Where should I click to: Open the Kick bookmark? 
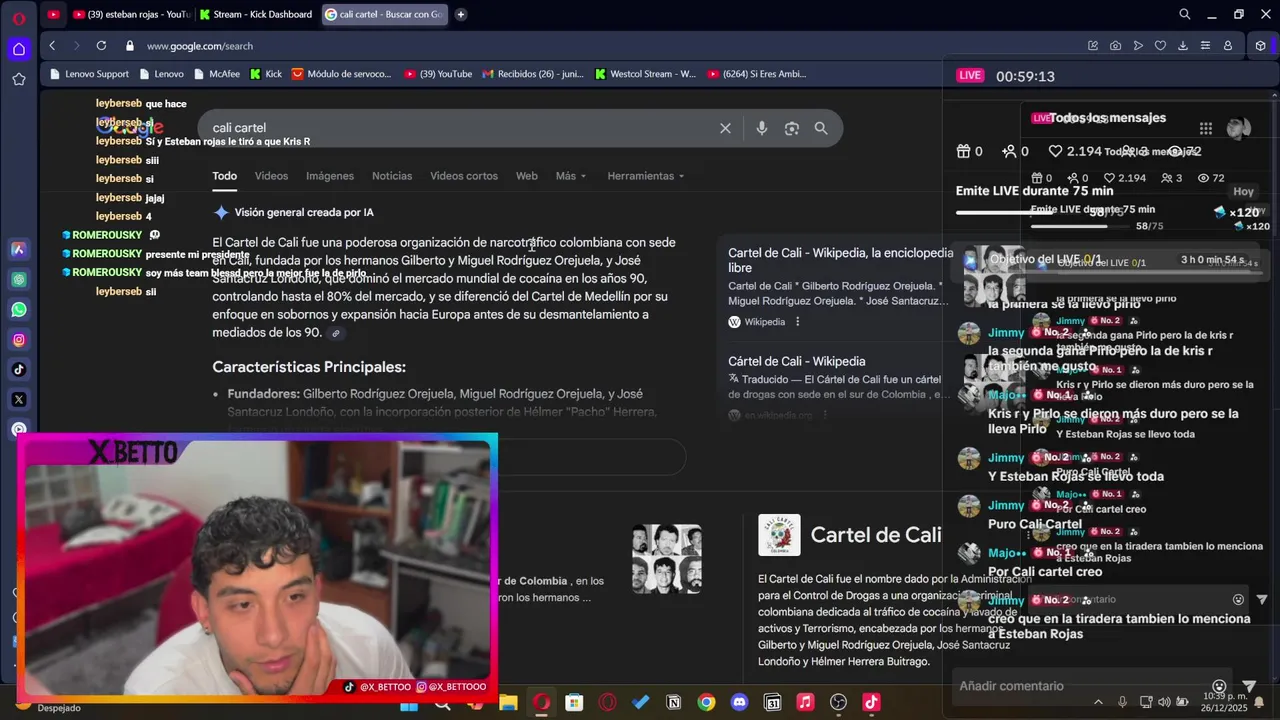pyautogui.click(x=266, y=74)
